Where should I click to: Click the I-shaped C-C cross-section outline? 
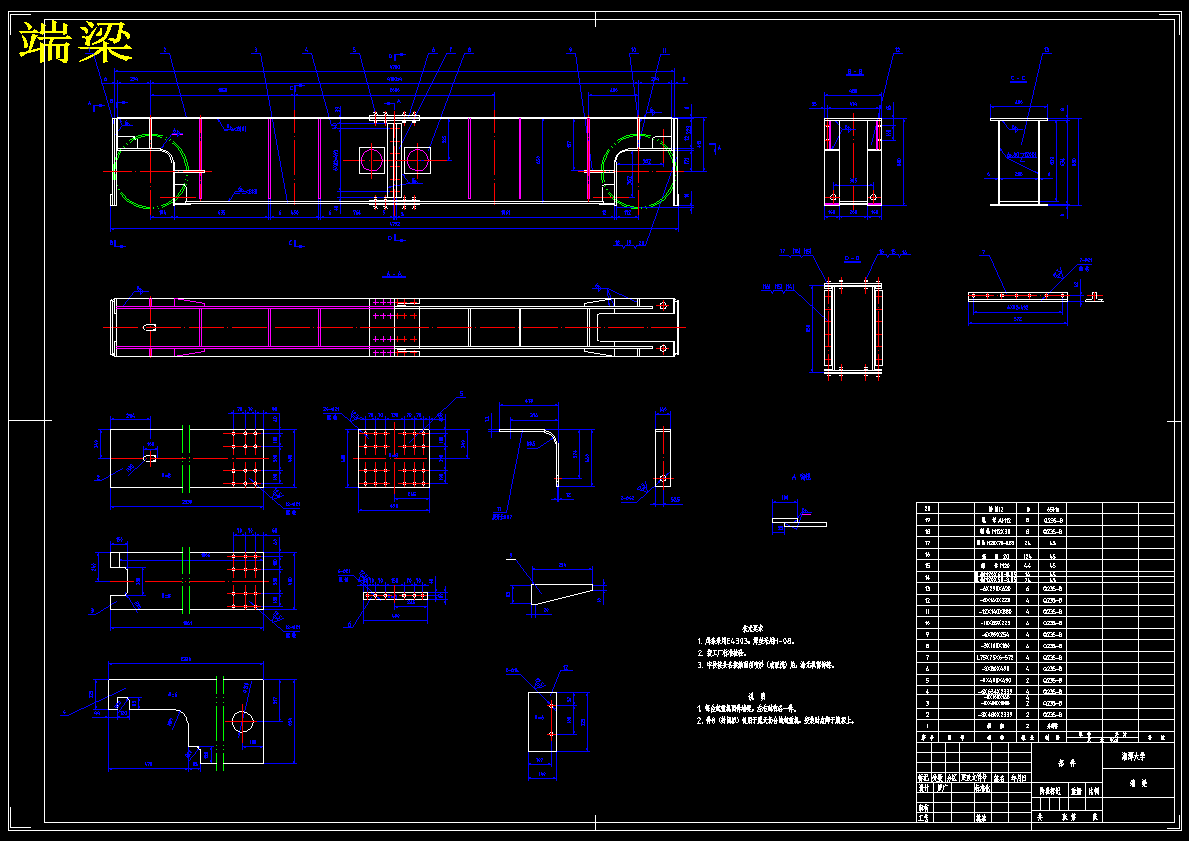[x=1018, y=162]
